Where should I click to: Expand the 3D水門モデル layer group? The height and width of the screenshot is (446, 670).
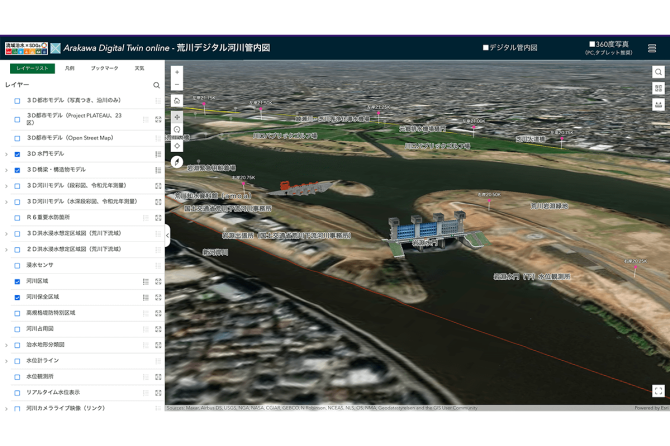point(6,154)
